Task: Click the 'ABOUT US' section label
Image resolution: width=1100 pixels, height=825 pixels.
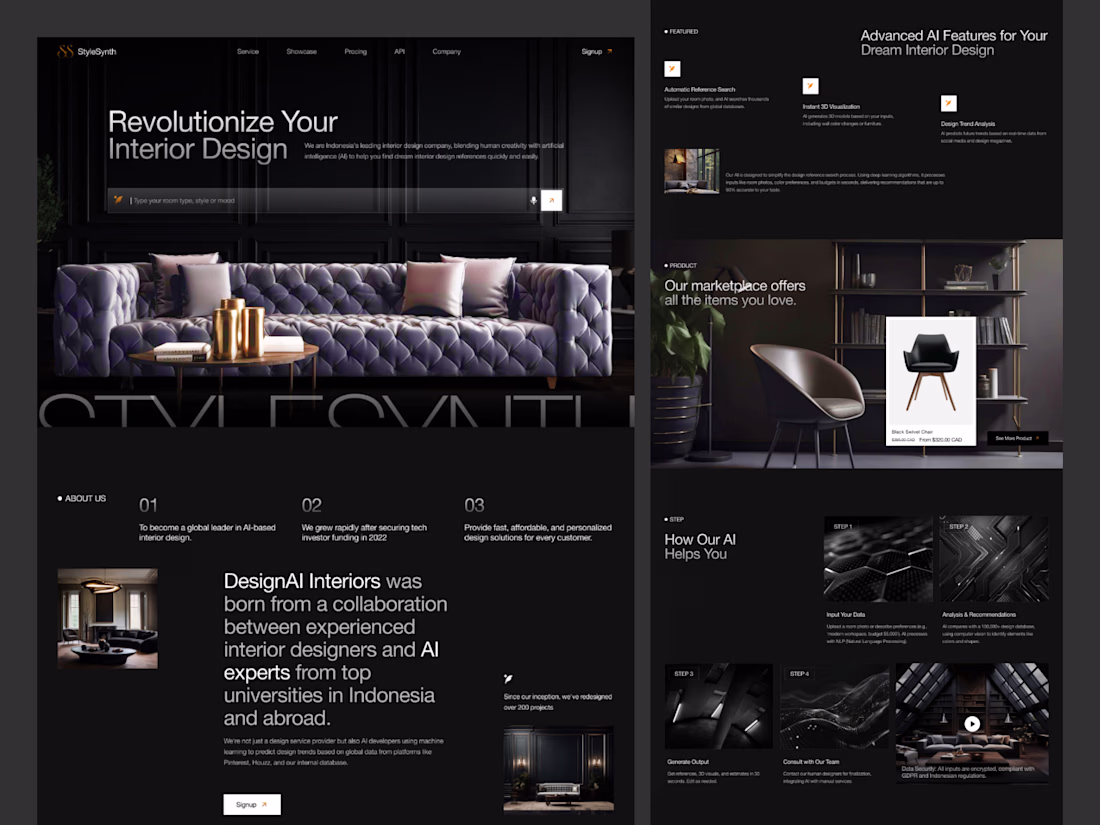Action: pos(82,498)
